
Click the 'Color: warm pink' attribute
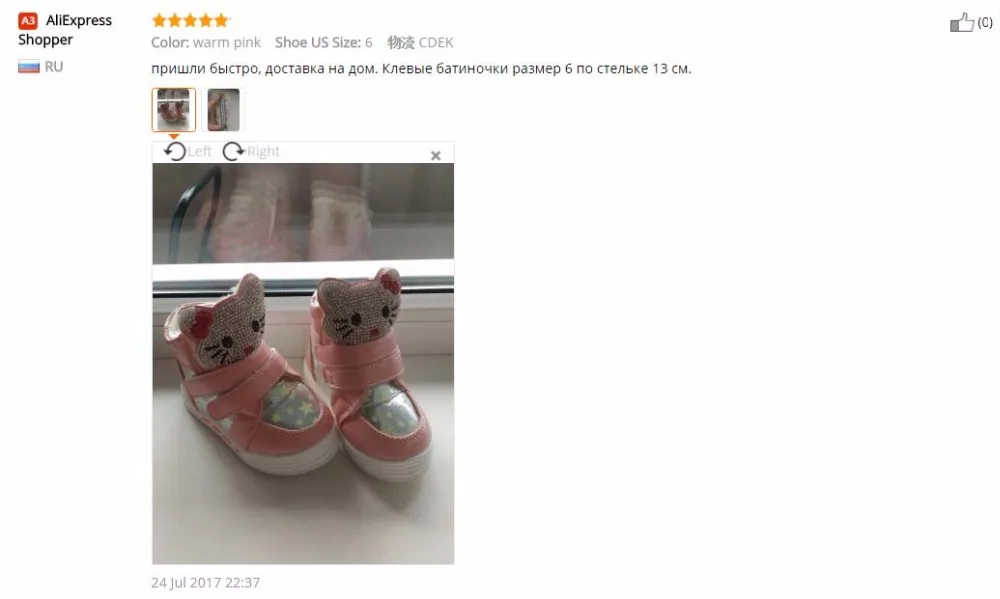(x=206, y=43)
